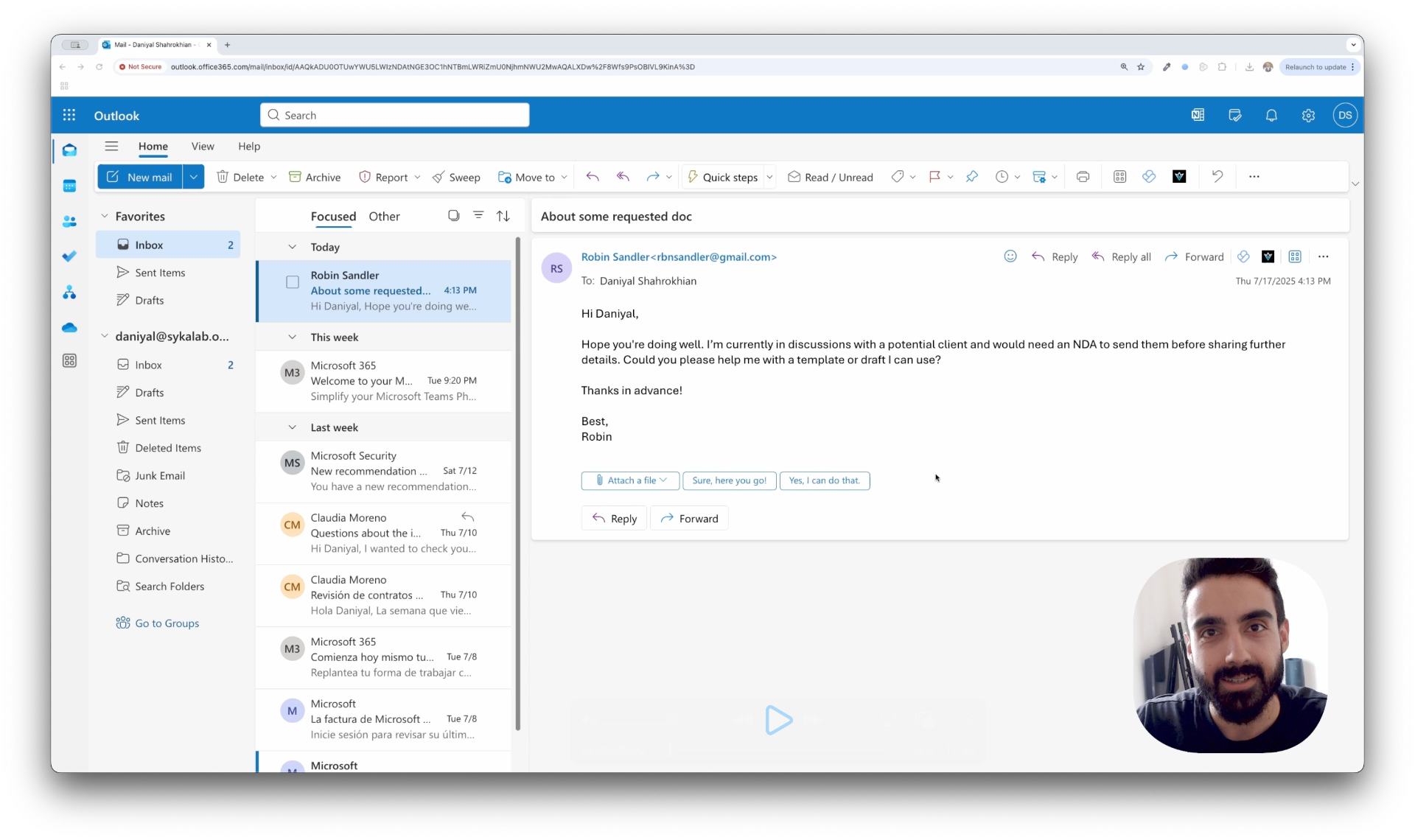The width and height of the screenshot is (1415, 840).
Task: Open Claudia Moreno Questions email
Action: (383, 533)
